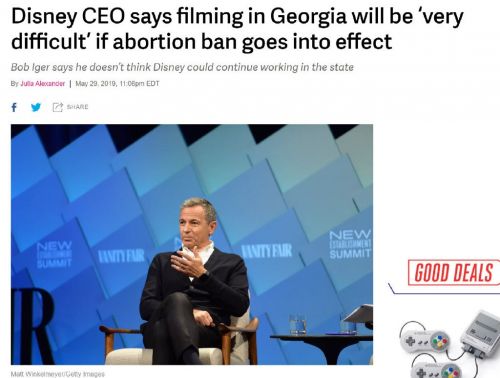Click the SNES Classic console in ad
This screenshot has width=500, height=378.
click(x=481, y=334)
